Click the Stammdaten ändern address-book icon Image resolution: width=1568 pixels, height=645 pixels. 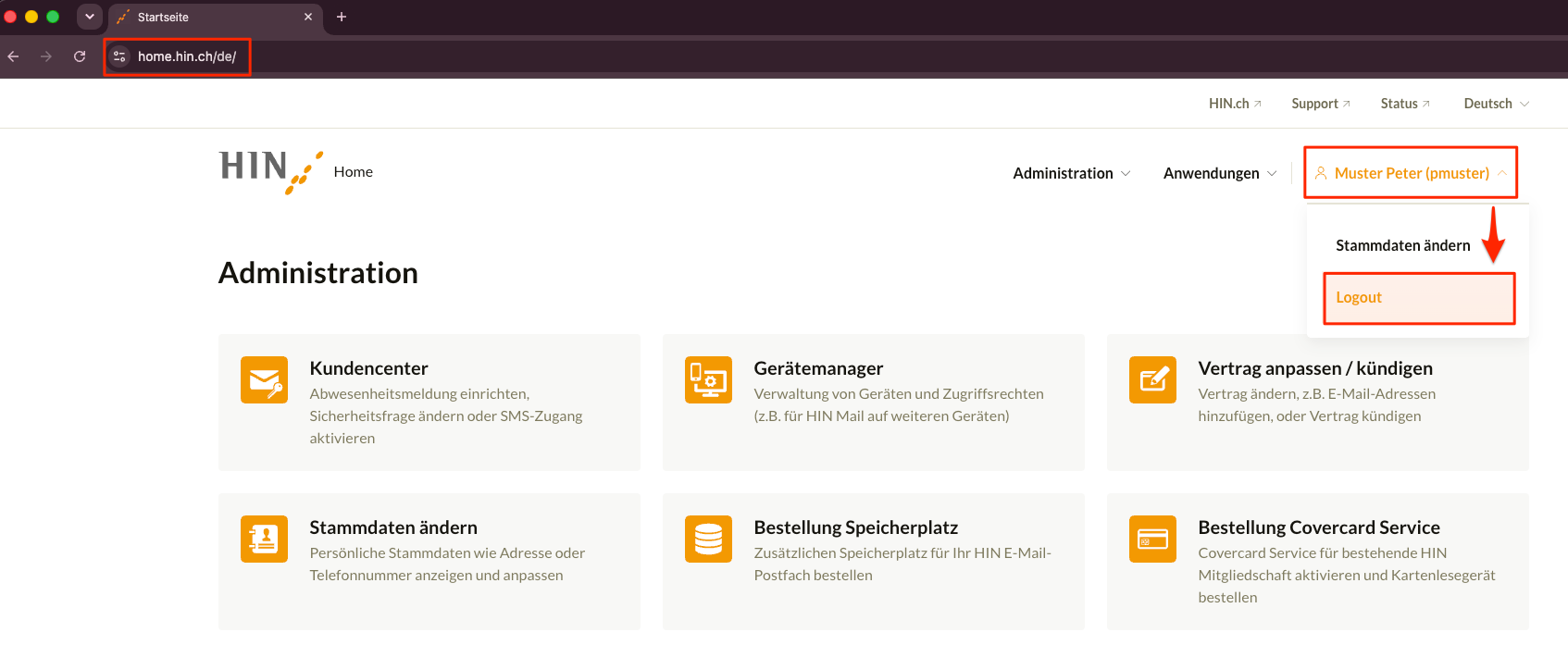click(x=264, y=539)
